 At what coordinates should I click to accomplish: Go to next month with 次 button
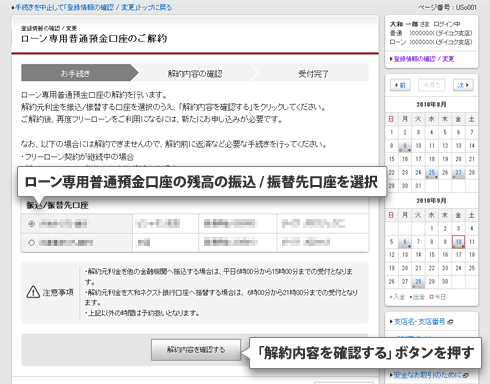coord(463,85)
